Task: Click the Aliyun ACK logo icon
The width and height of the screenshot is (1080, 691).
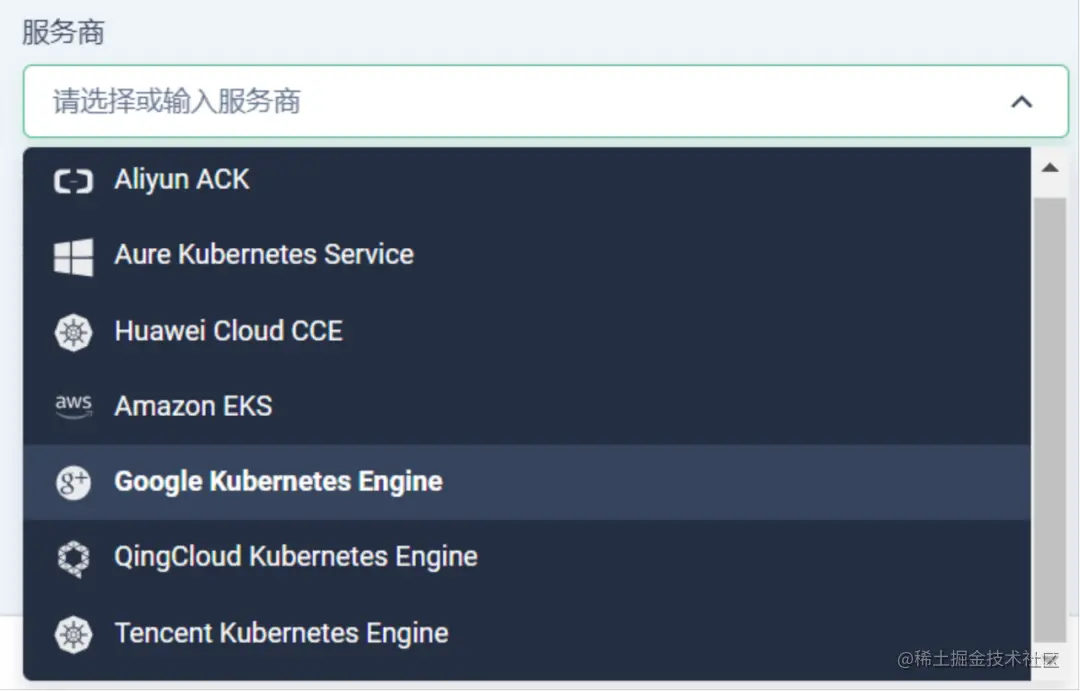Action: 73,181
